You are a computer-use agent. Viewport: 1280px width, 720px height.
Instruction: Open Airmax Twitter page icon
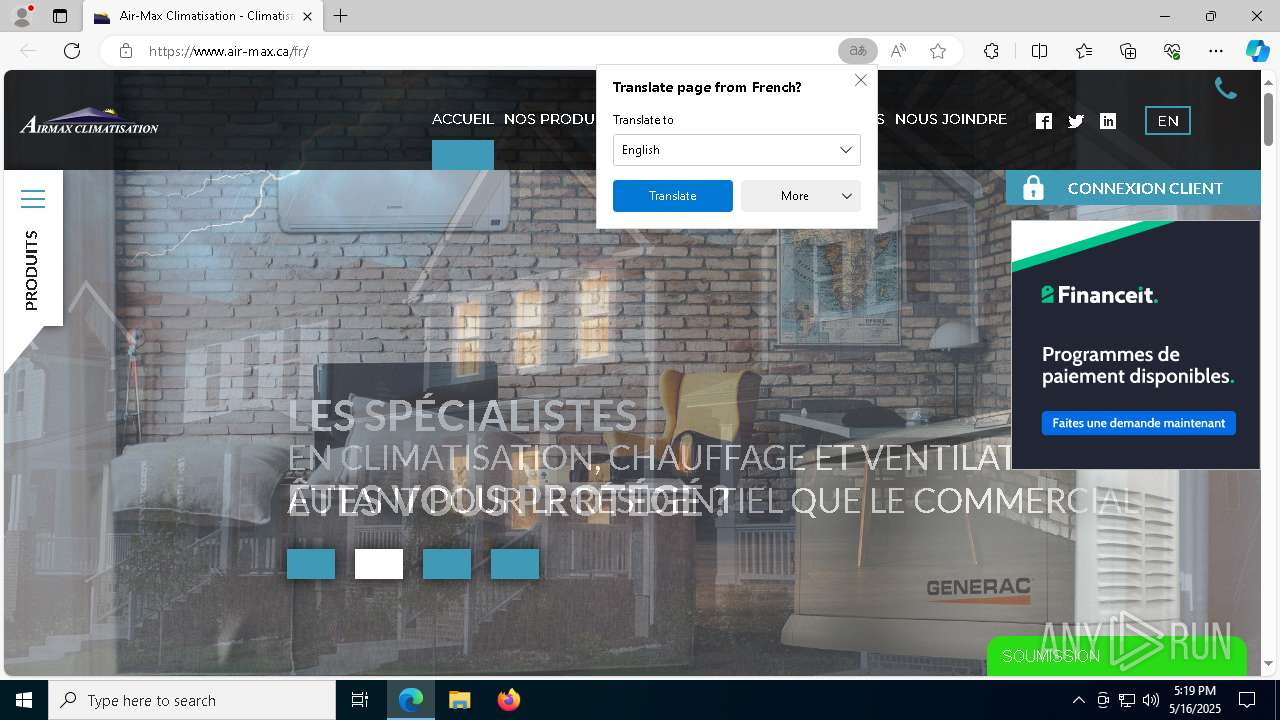pos(1076,121)
